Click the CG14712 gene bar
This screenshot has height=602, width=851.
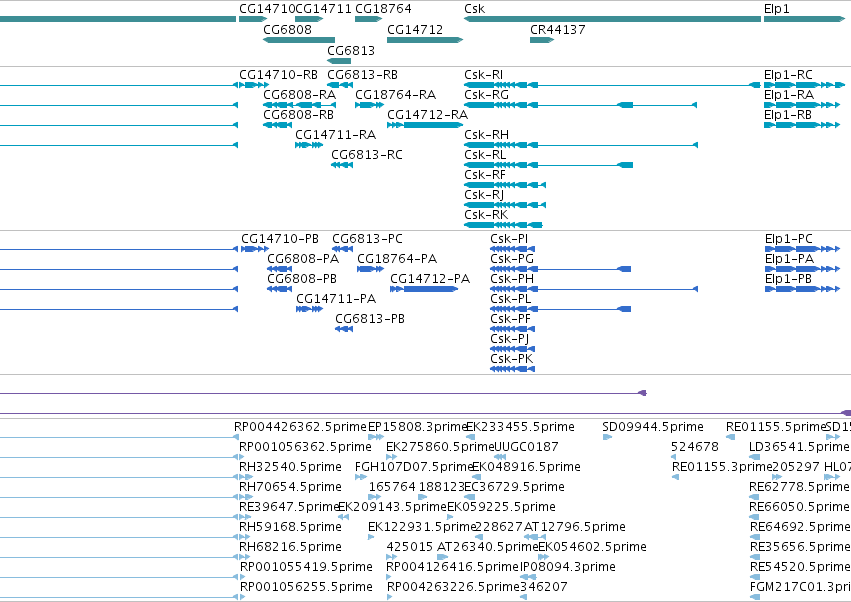click(x=425, y=40)
